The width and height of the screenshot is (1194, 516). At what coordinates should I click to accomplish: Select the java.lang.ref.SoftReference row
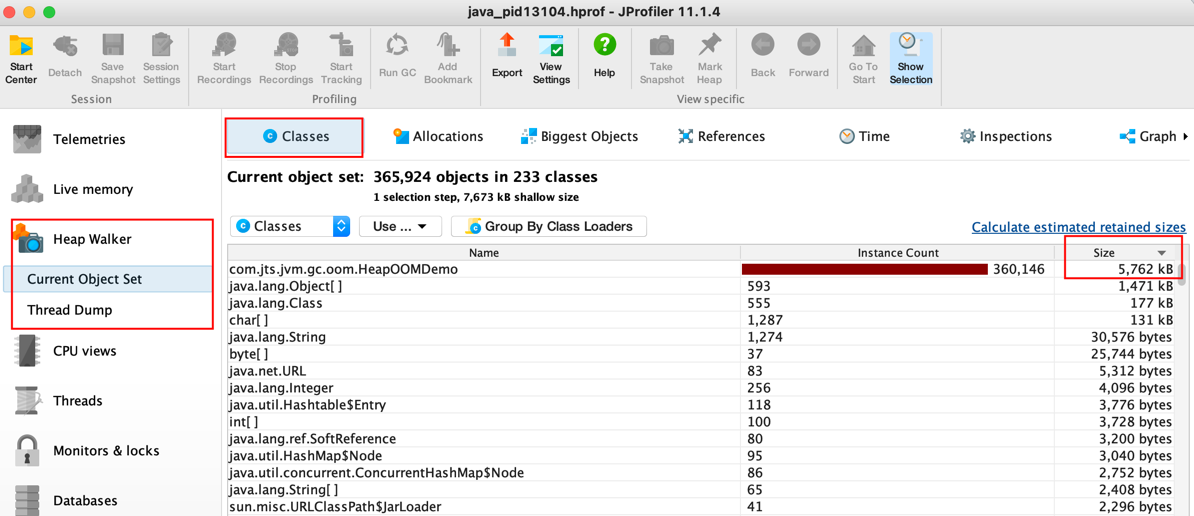pos(702,439)
